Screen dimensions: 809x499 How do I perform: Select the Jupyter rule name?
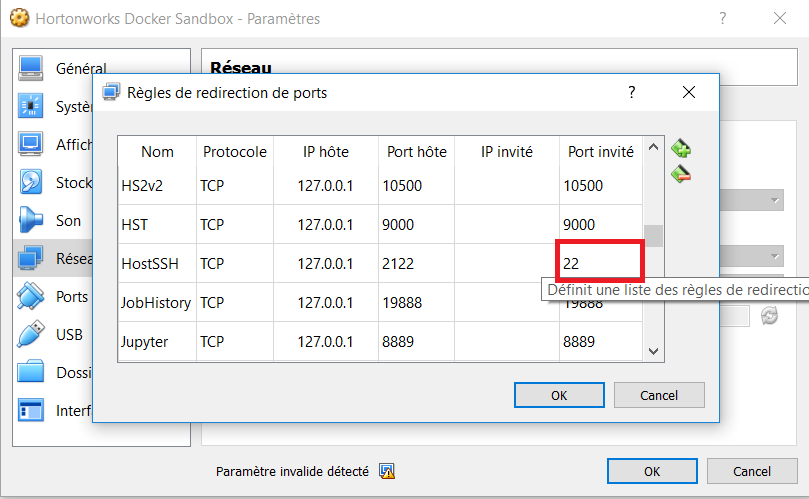(144, 342)
